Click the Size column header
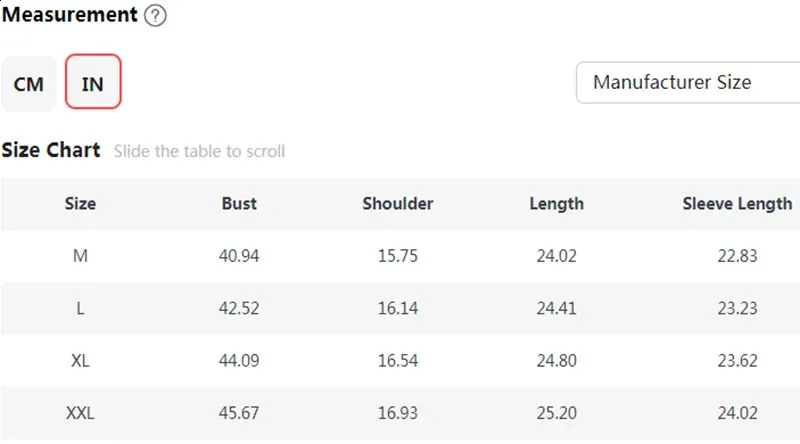The height and width of the screenshot is (444, 800). click(80, 204)
